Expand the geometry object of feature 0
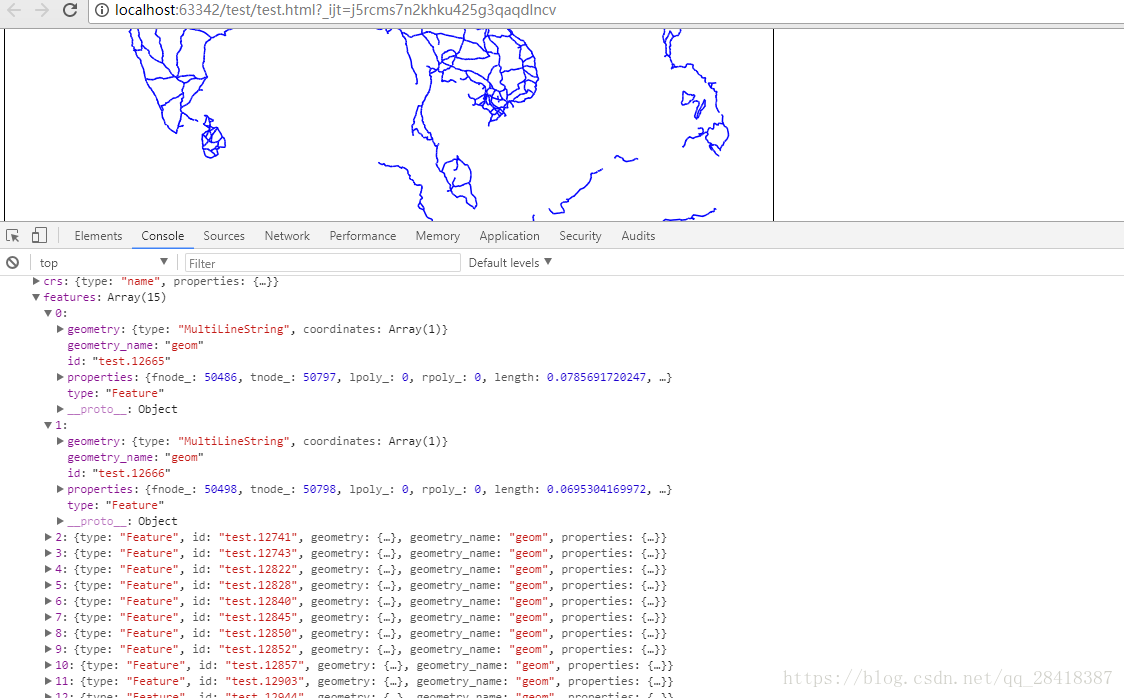The height and width of the screenshot is (698, 1124). 59,328
